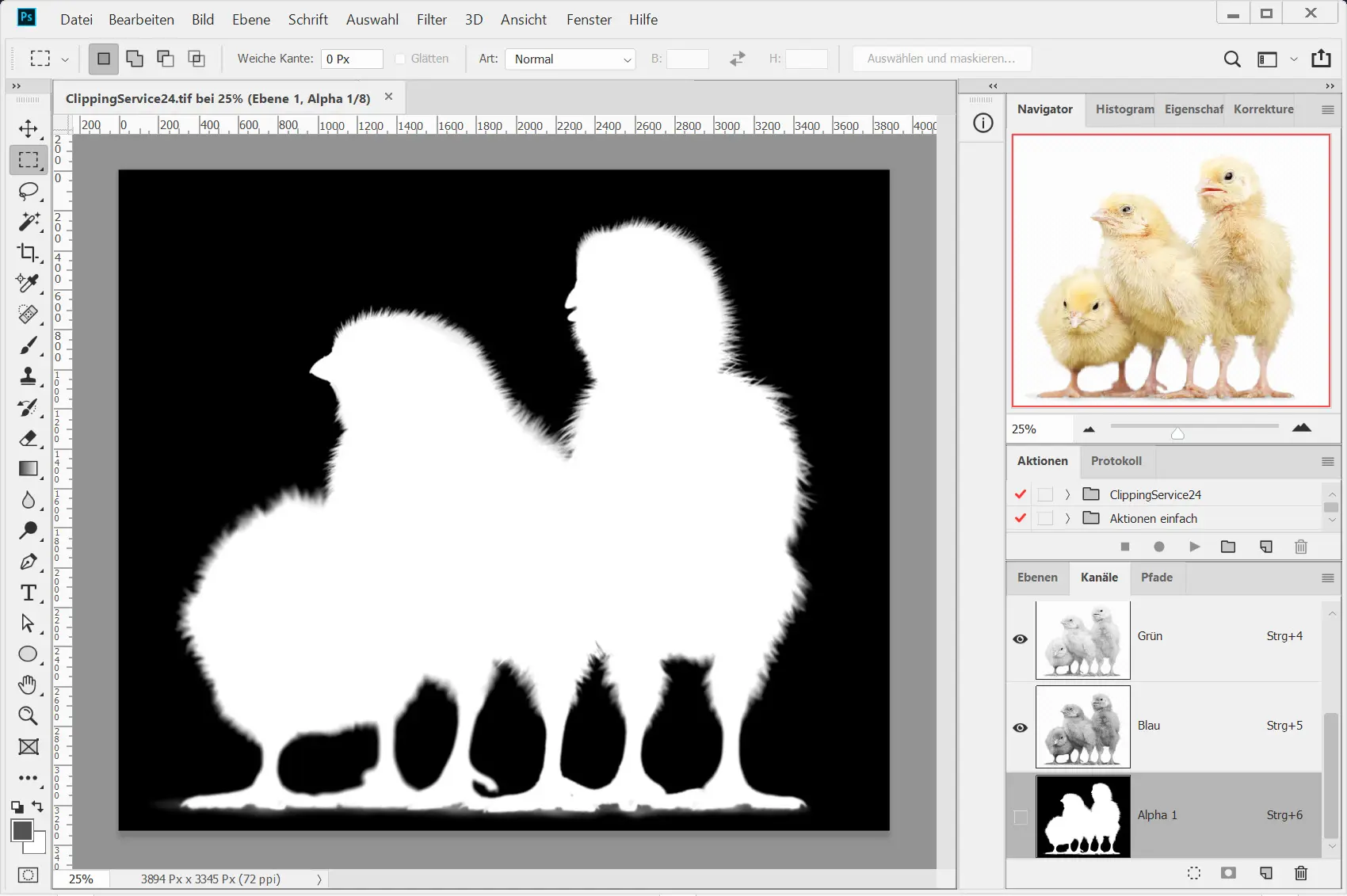
Task: Play the selected action
Action: click(x=1194, y=547)
